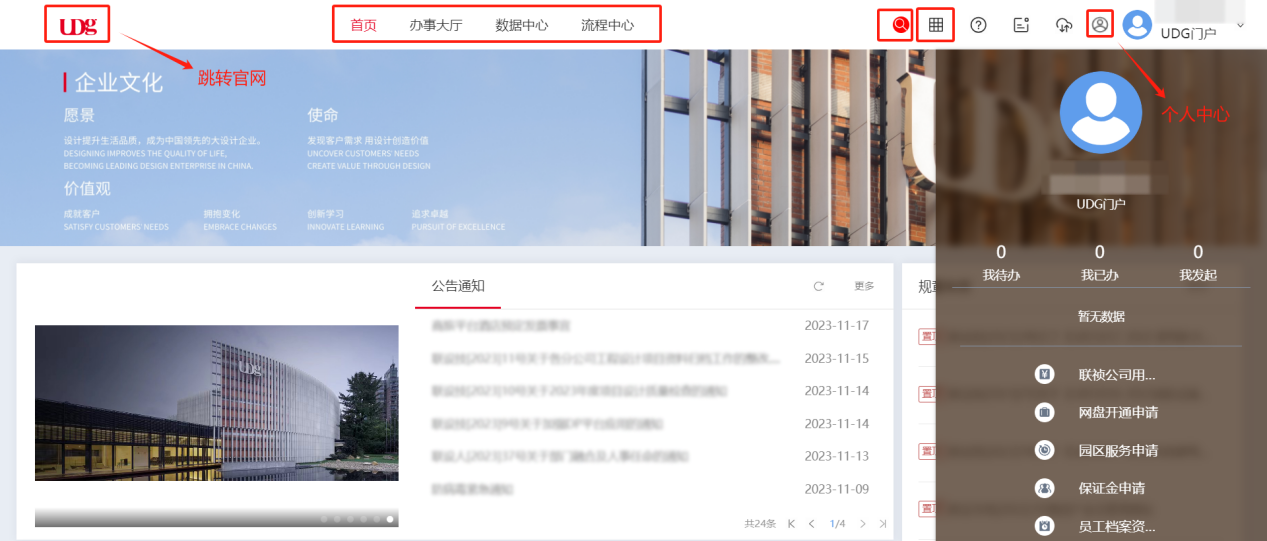Switch to 数据中心 tab

(x=521, y=25)
